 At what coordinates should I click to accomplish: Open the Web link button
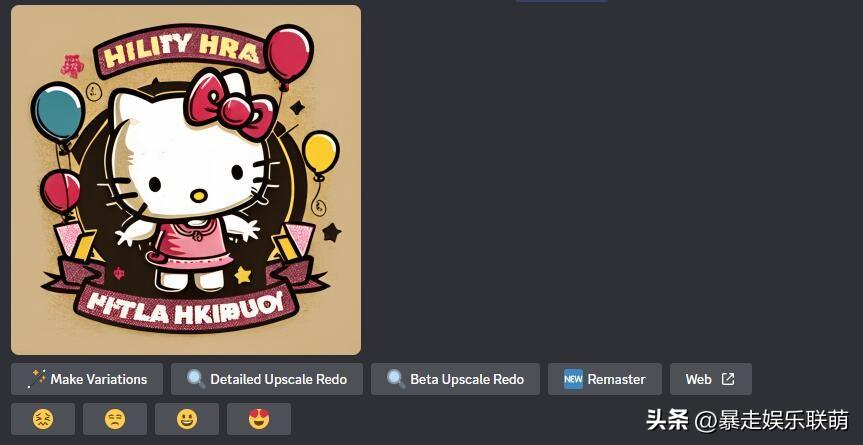point(711,379)
